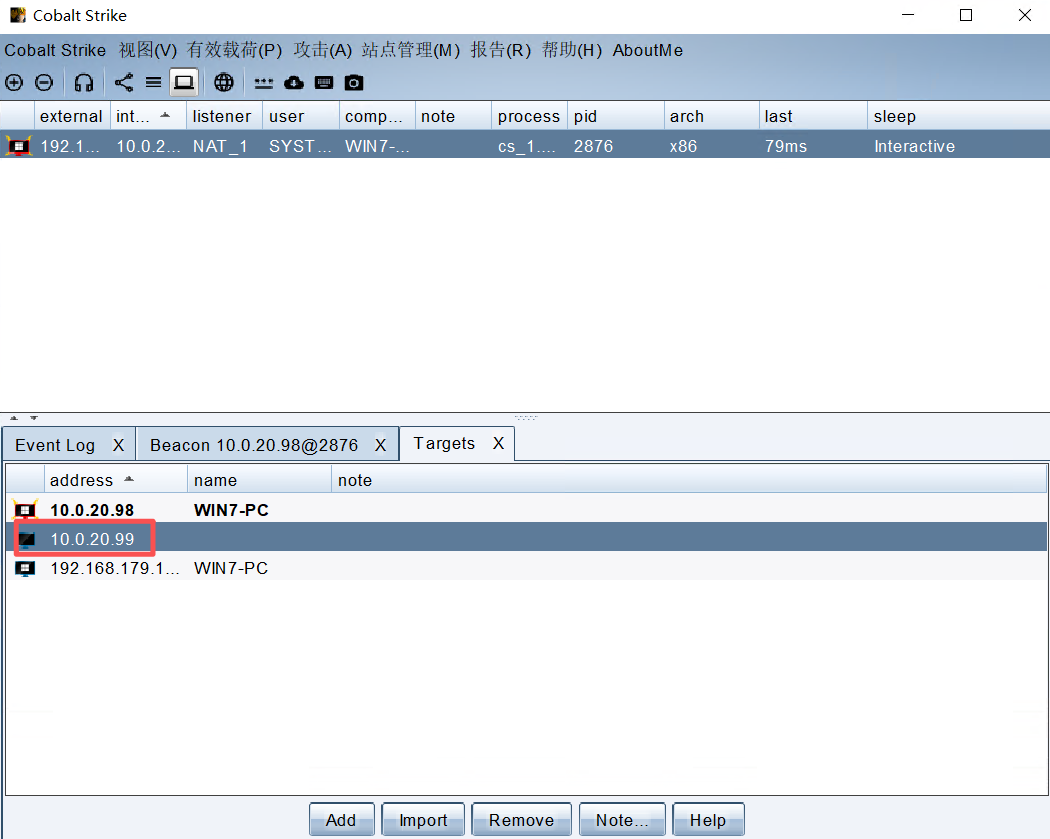Select target address 10.0.20.99
Image resolution: width=1050 pixels, height=839 pixels.
(x=92, y=539)
